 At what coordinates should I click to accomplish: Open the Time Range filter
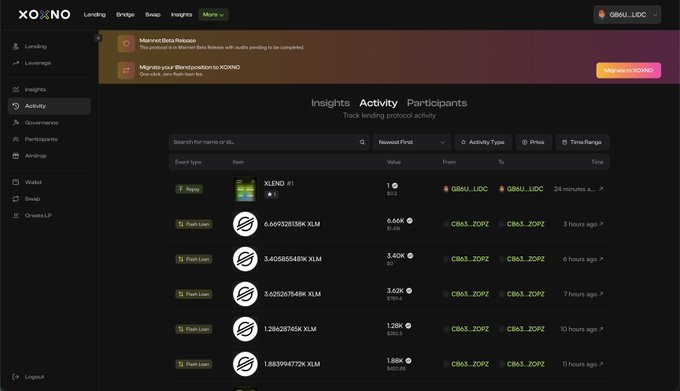582,142
